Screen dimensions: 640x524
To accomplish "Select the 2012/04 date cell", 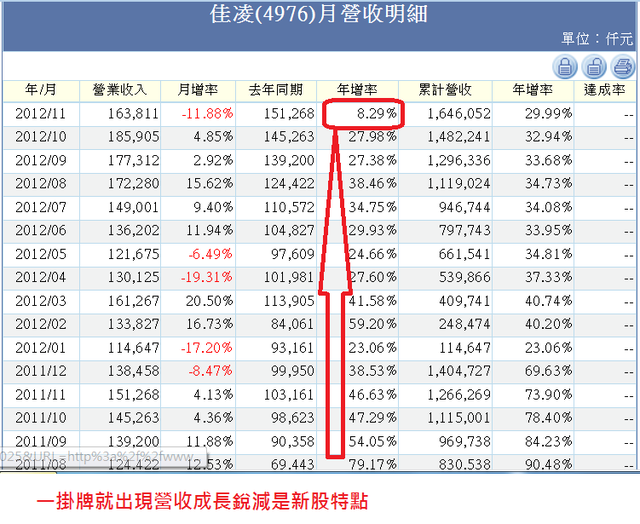I will point(41,278).
